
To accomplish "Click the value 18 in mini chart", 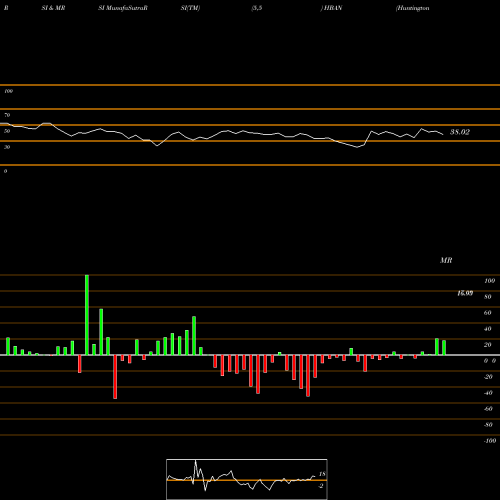I will 322,474.
